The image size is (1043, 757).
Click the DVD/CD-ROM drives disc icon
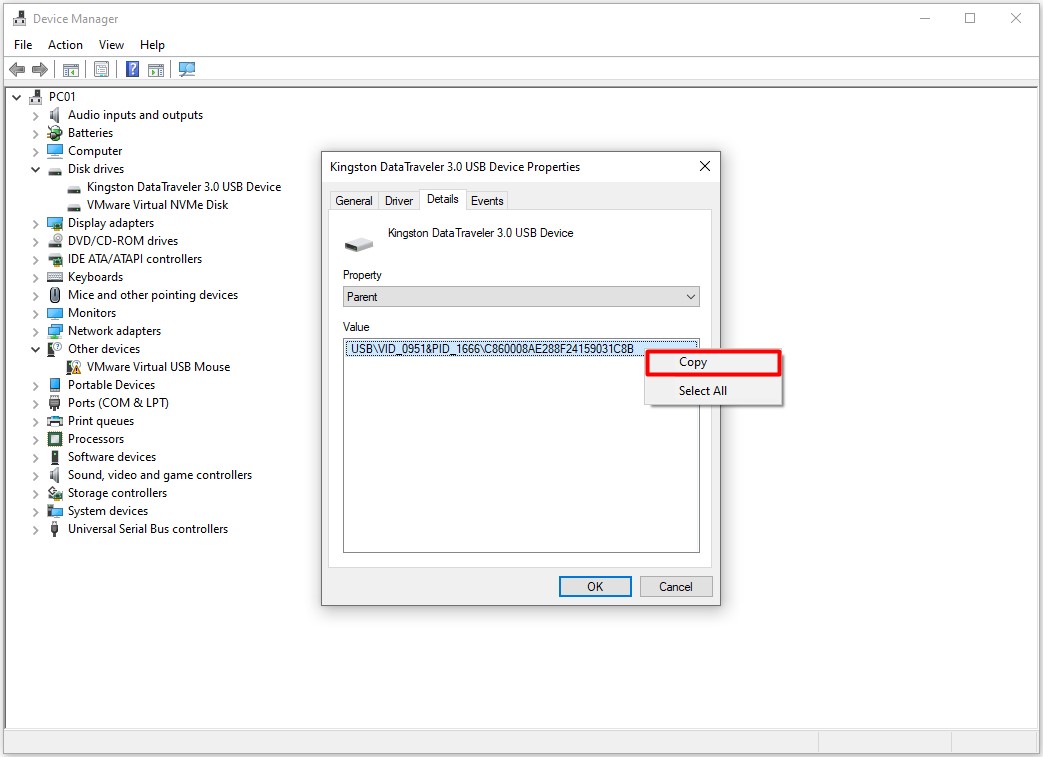tap(55, 241)
